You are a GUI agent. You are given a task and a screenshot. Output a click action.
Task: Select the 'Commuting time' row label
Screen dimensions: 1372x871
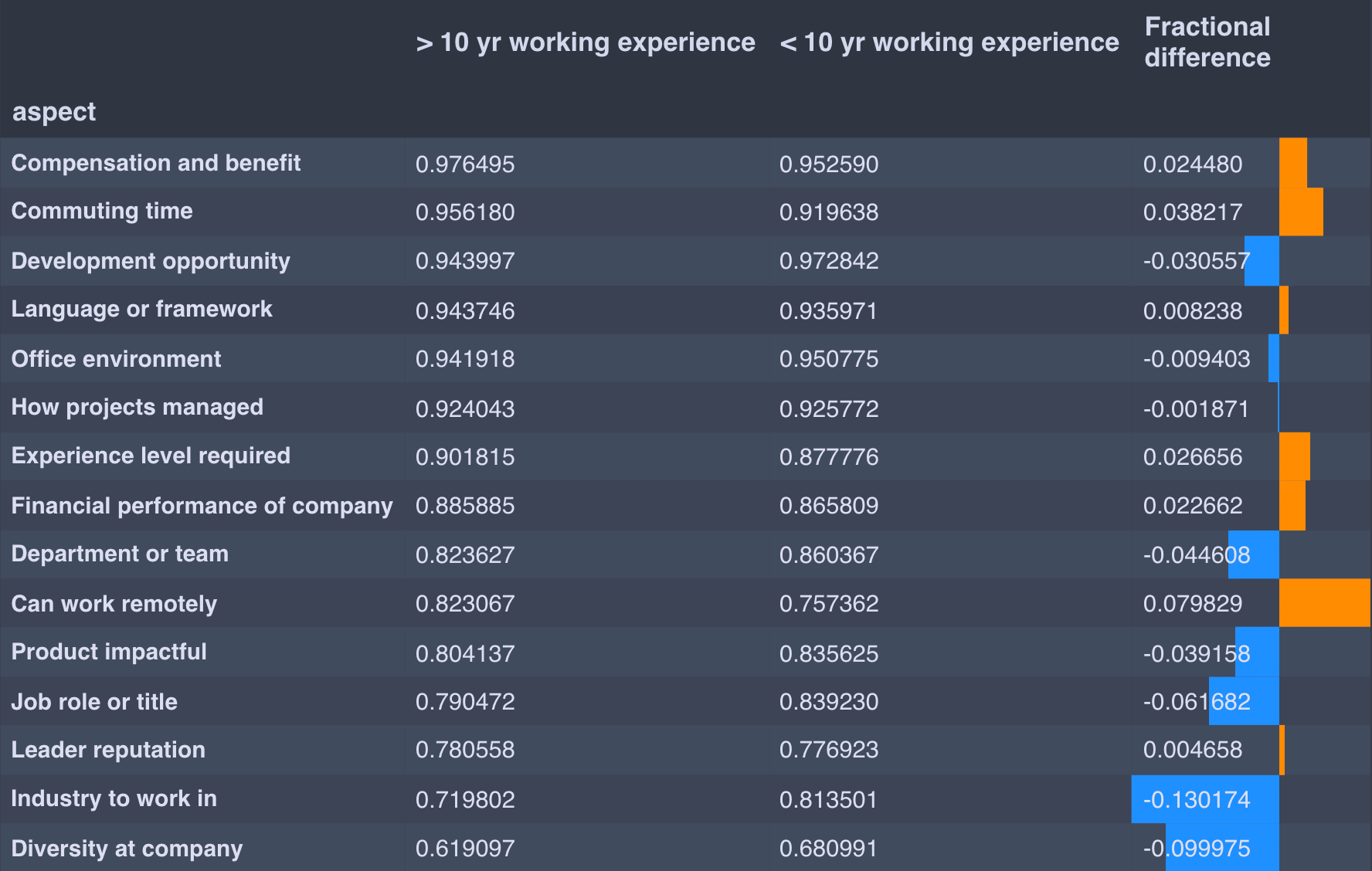[x=102, y=211]
